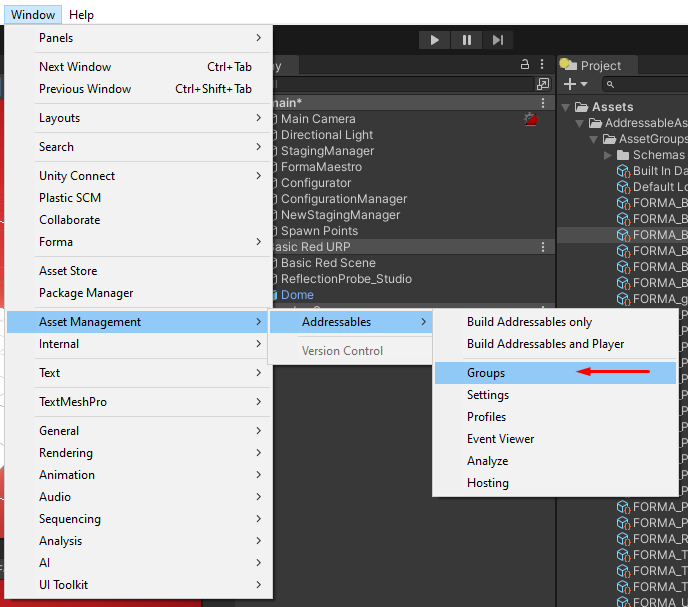Screen dimensions: 688x607
Task: Expand the Analysis submenu
Action: pos(139,541)
